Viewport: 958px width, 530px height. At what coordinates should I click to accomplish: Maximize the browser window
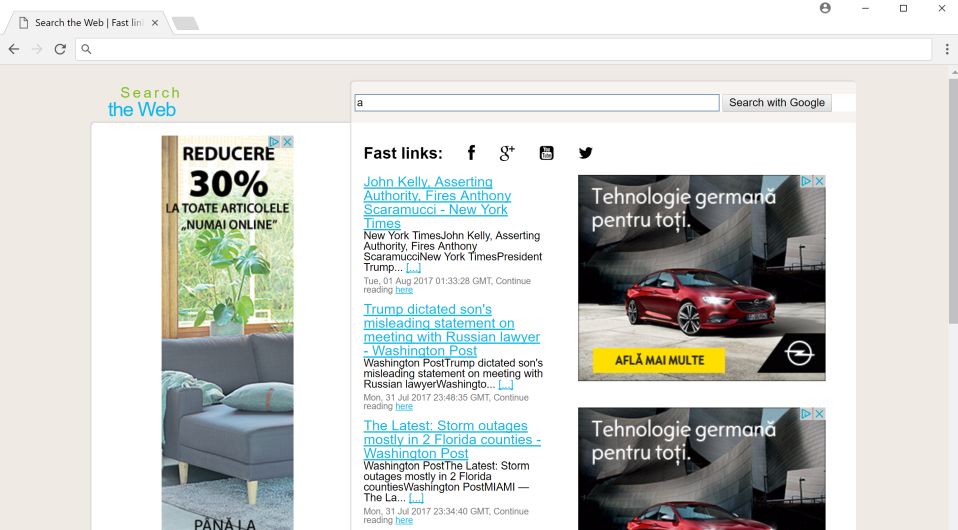point(903,8)
